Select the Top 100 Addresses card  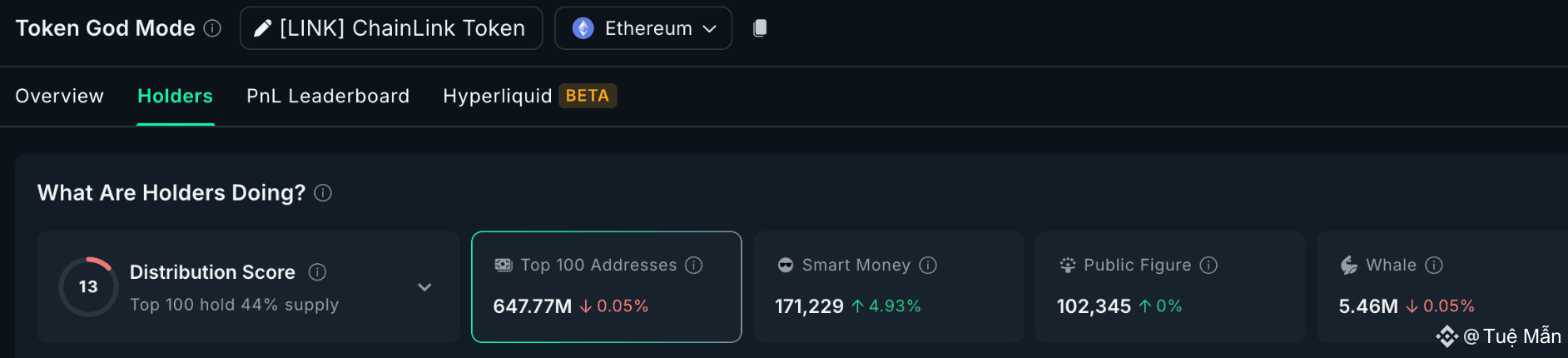point(606,286)
